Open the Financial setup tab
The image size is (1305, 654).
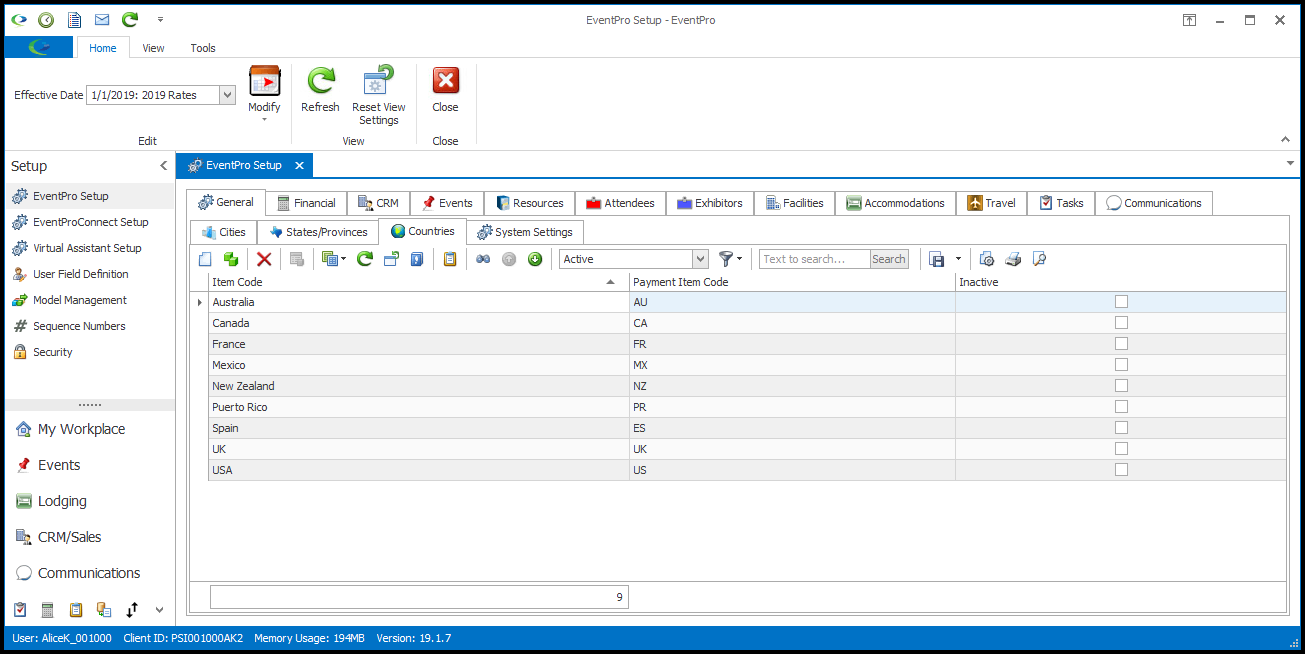click(x=306, y=203)
